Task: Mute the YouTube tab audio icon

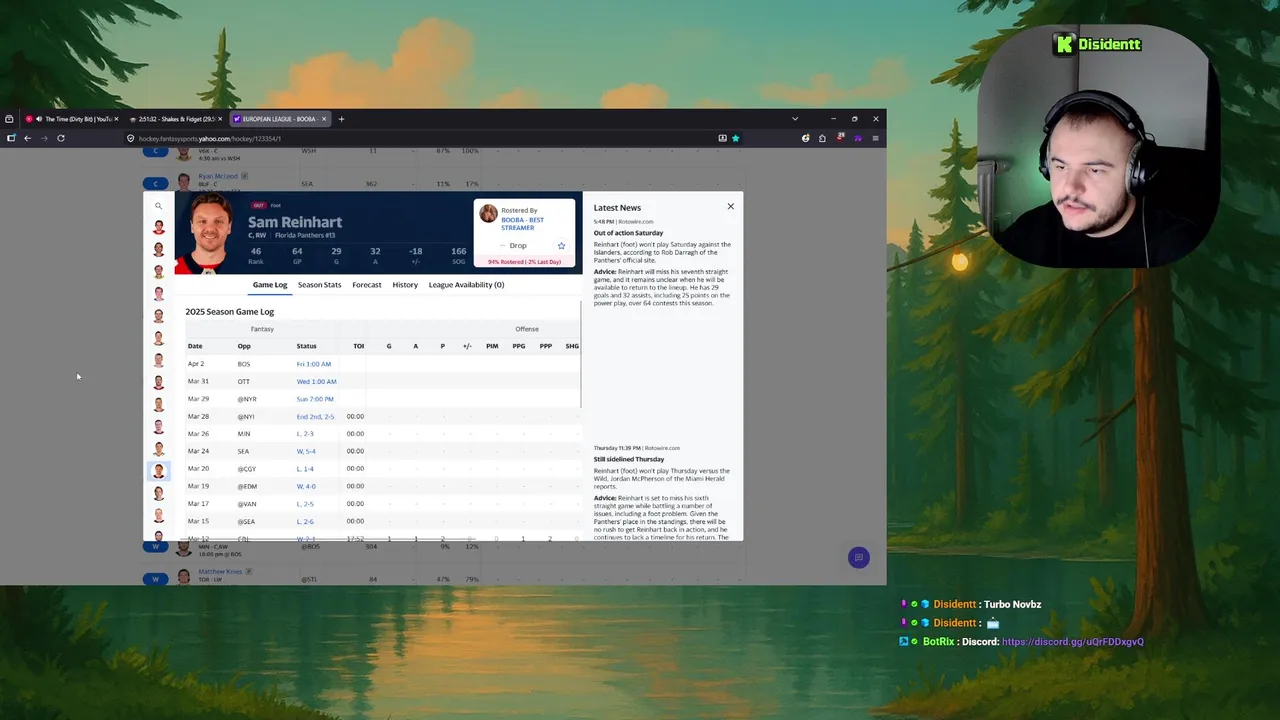Action: [x=39, y=119]
